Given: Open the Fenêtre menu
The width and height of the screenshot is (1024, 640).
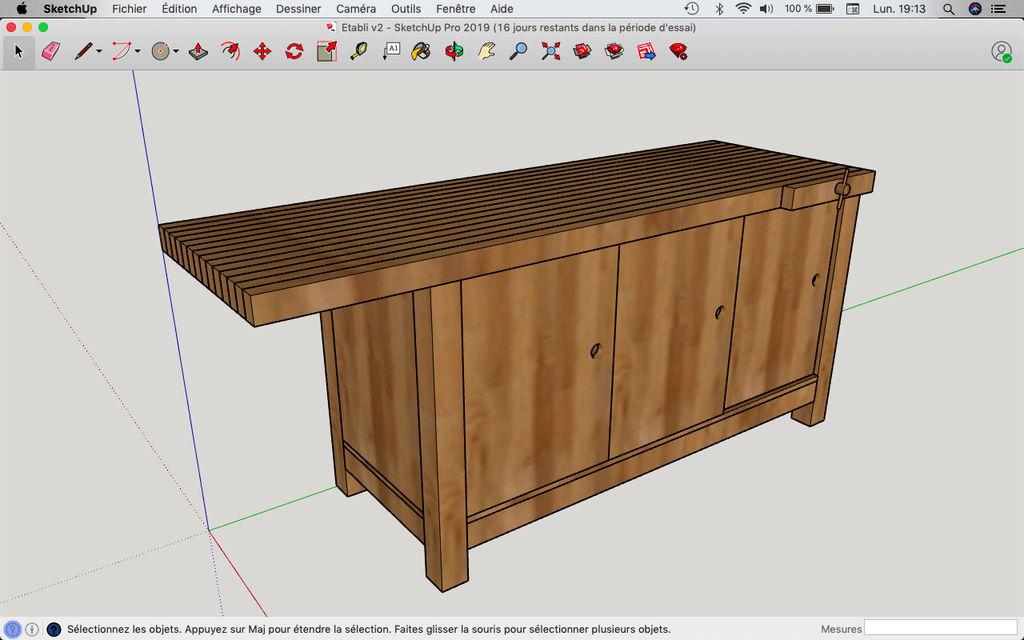Looking at the screenshot, I should [455, 9].
